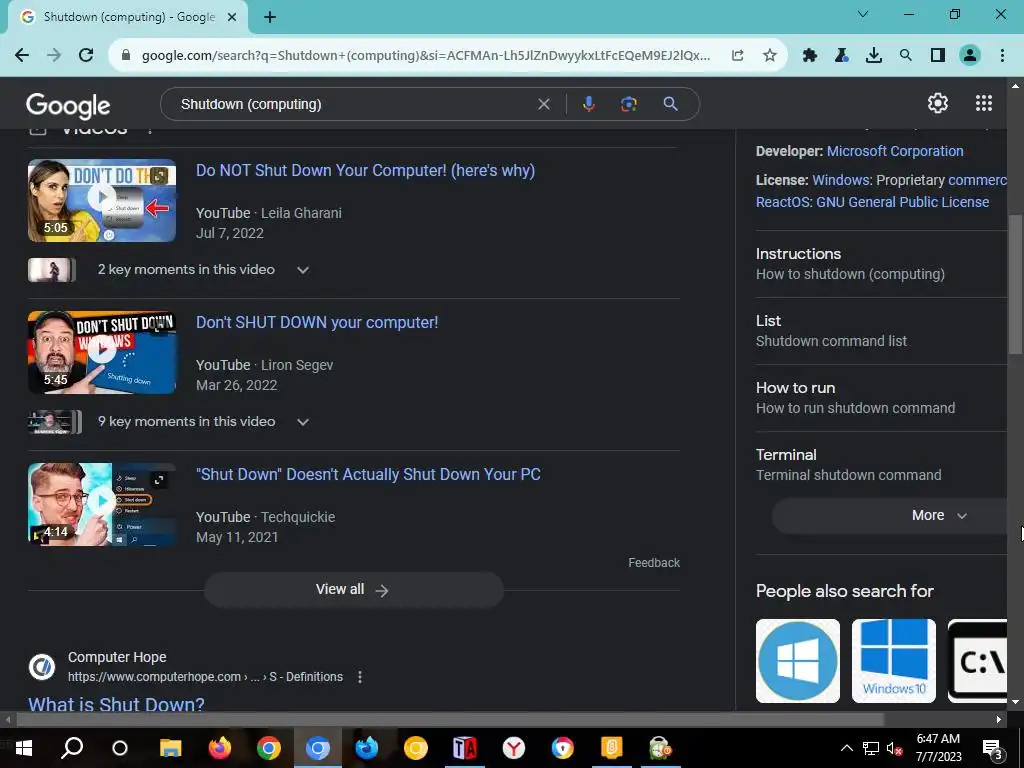Go back to the previous page
Viewport: 1024px width, 768px height.
(22, 56)
